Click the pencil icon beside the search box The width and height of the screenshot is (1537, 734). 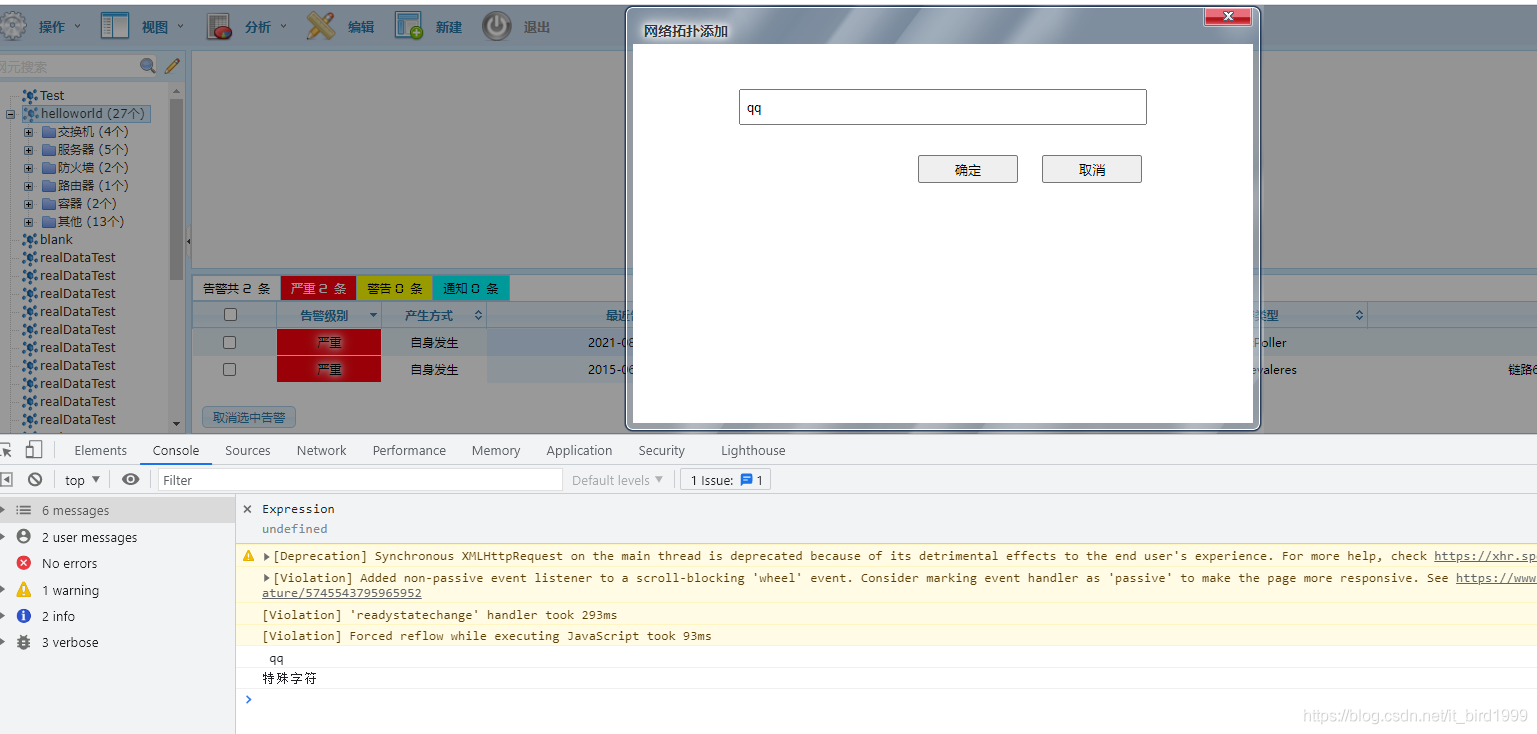pyautogui.click(x=170, y=64)
